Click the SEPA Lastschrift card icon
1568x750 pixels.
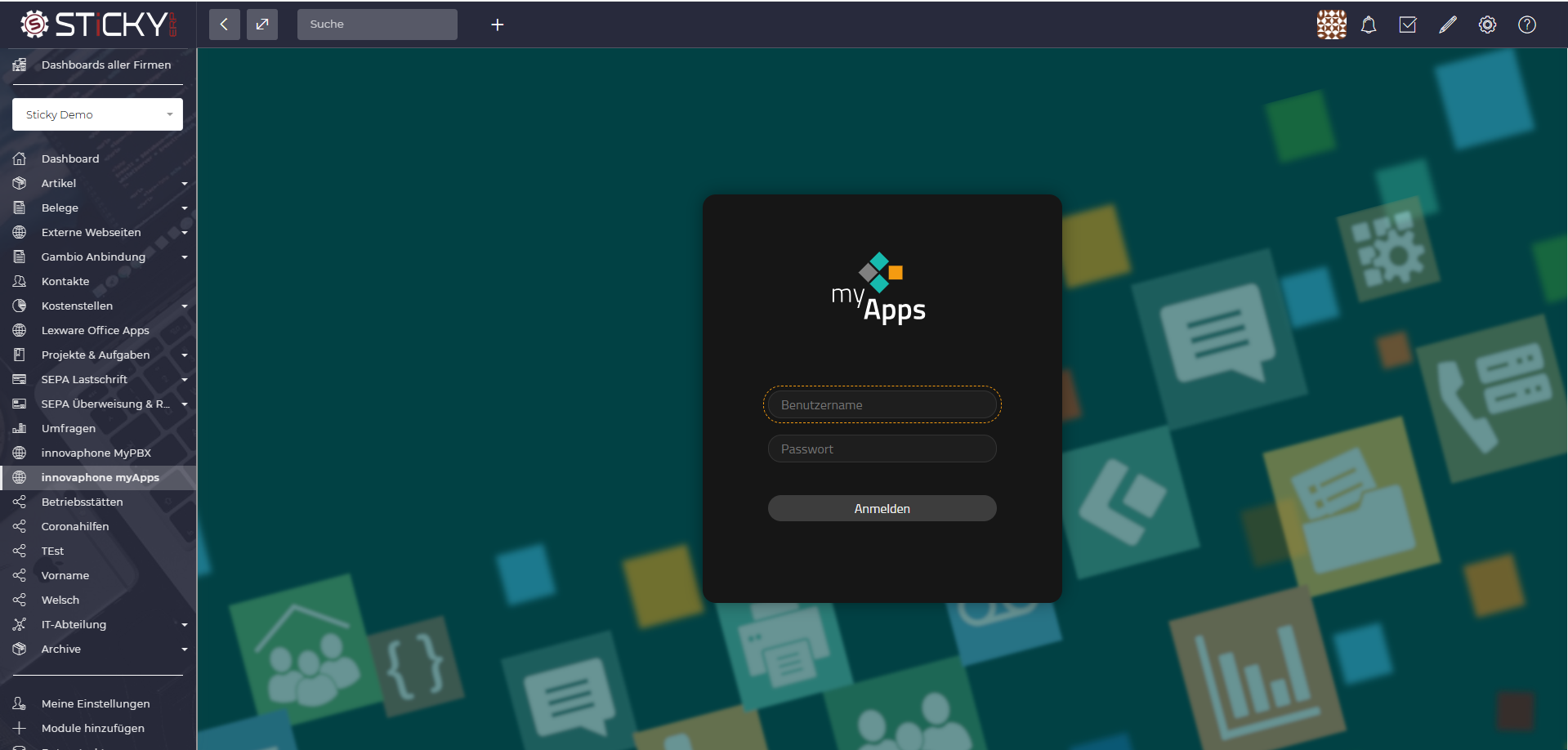20,379
